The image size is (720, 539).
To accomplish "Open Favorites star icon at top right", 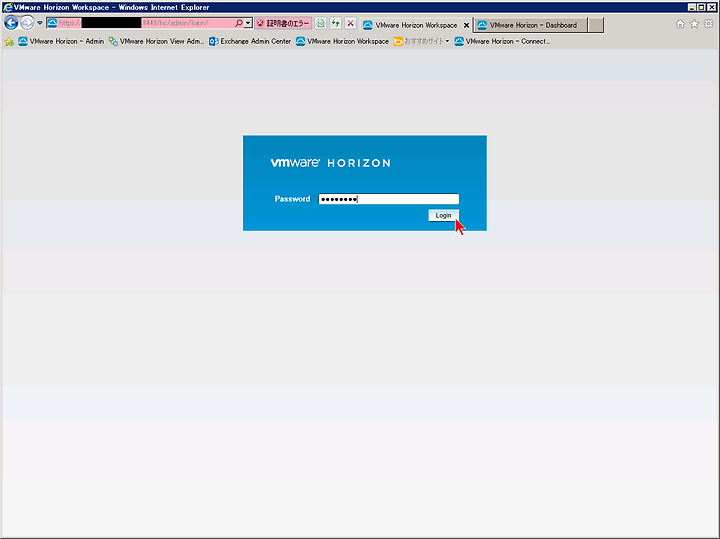I will pyautogui.click(x=694, y=24).
